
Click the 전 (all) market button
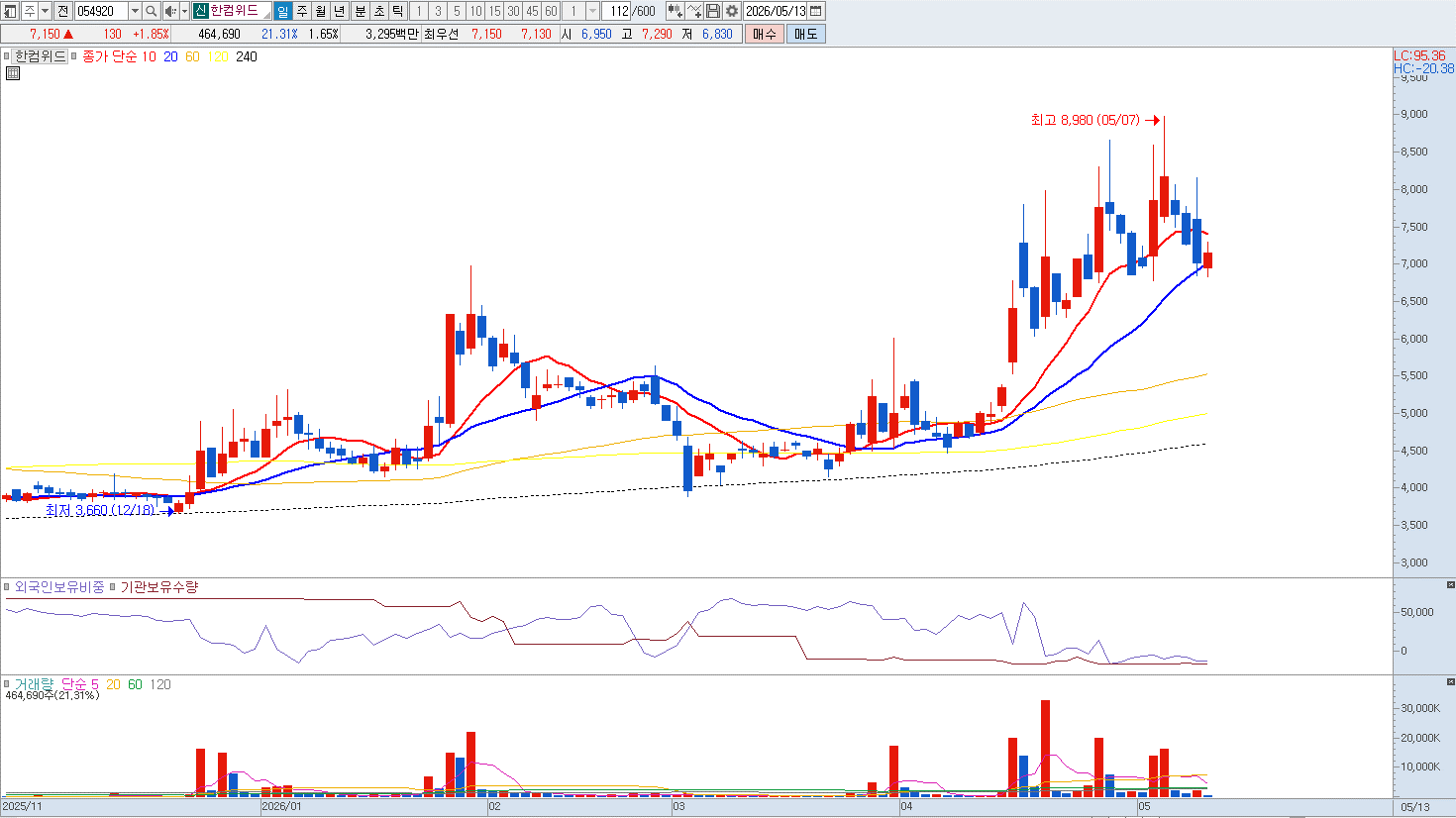point(63,11)
